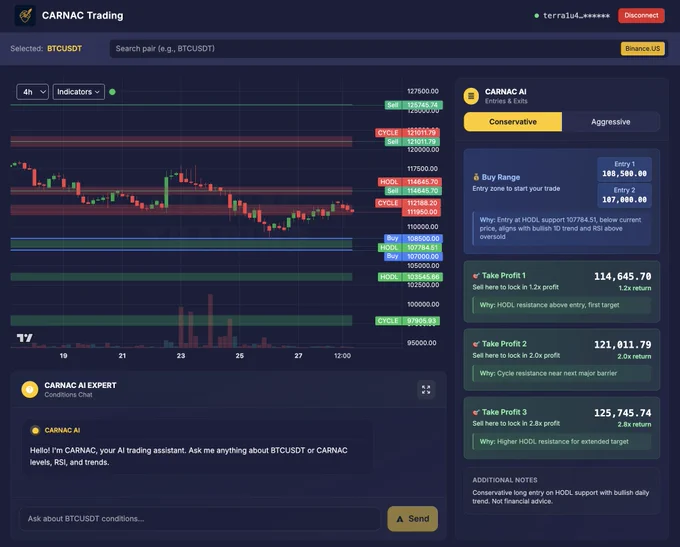The height and width of the screenshot is (547, 680).
Task: Focus the Ask about BTCUSDT conditions input
Action: (x=199, y=519)
